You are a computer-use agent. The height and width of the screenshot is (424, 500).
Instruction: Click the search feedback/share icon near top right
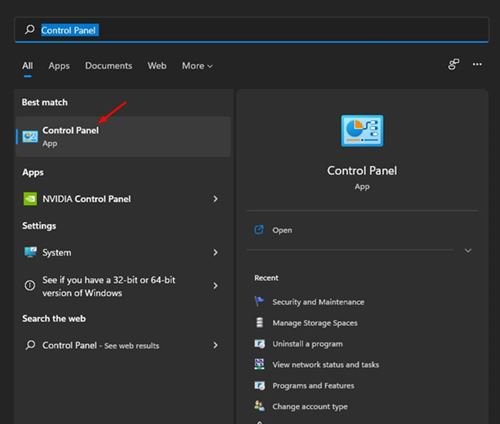point(453,64)
